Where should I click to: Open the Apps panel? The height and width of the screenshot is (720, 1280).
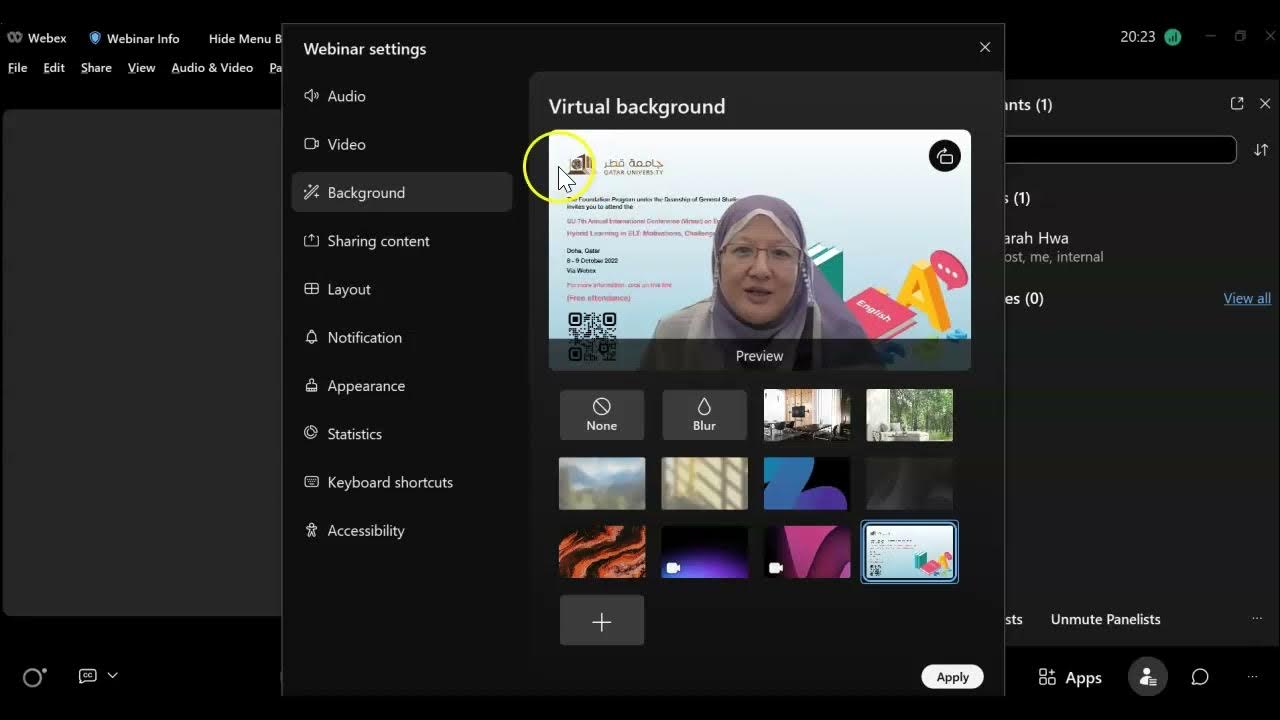tap(1070, 677)
